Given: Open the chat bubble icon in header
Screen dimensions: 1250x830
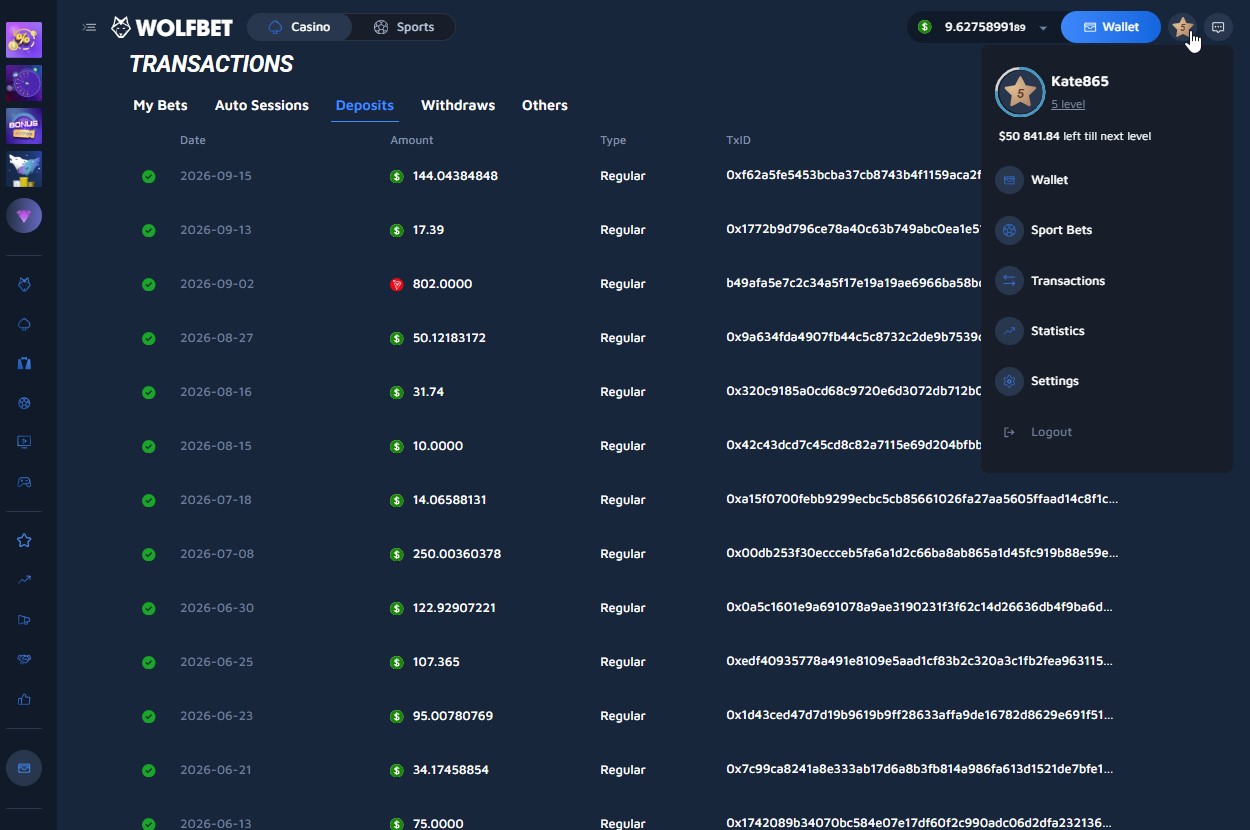Looking at the screenshot, I should (1218, 28).
